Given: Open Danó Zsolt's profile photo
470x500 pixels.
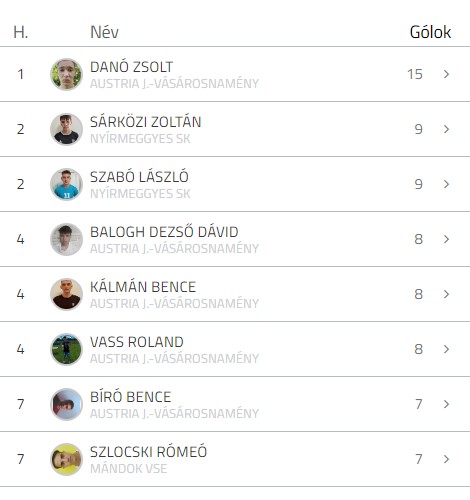Looking at the screenshot, I should [66, 74].
